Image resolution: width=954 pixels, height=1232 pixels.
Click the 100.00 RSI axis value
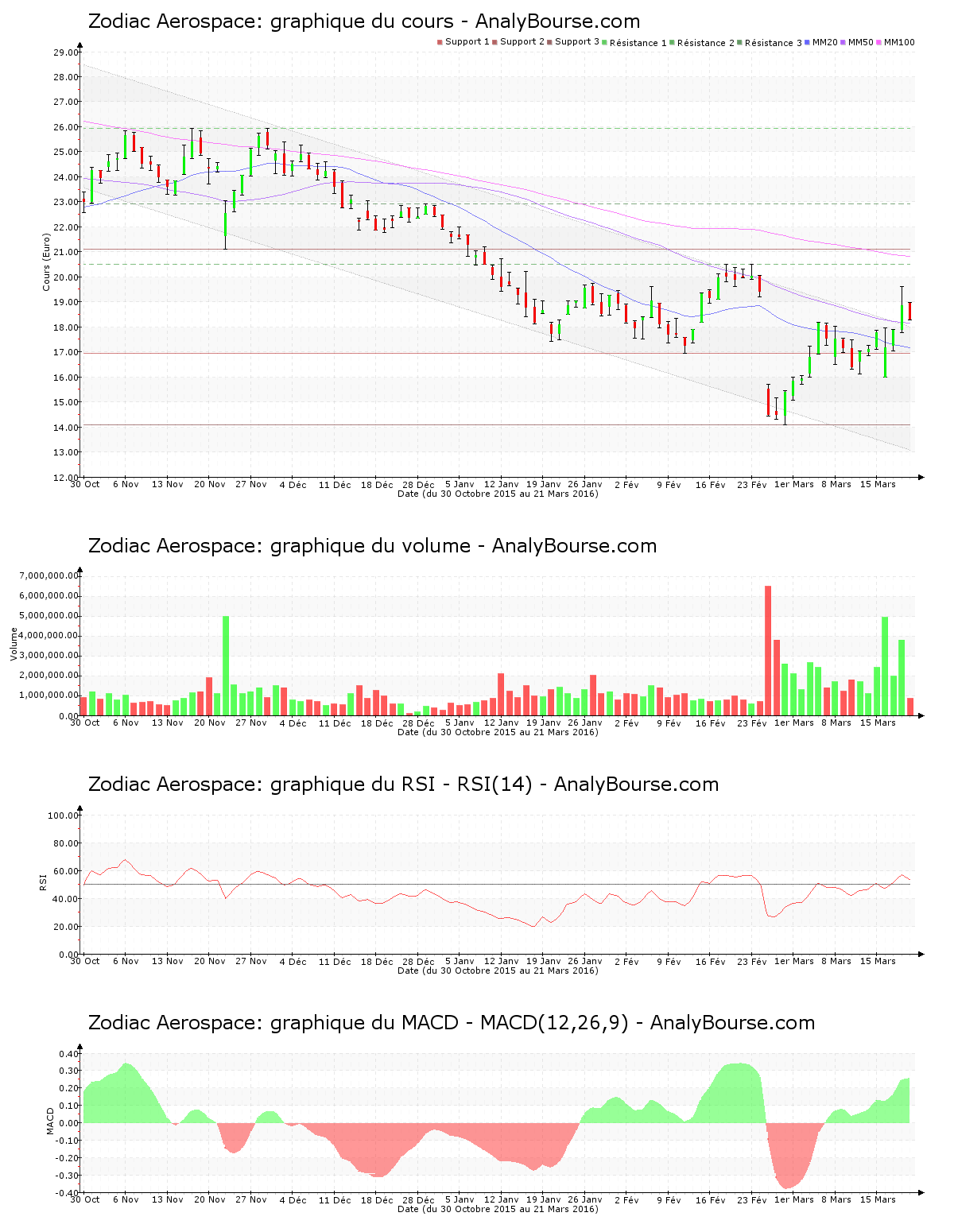tap(63, 816)
